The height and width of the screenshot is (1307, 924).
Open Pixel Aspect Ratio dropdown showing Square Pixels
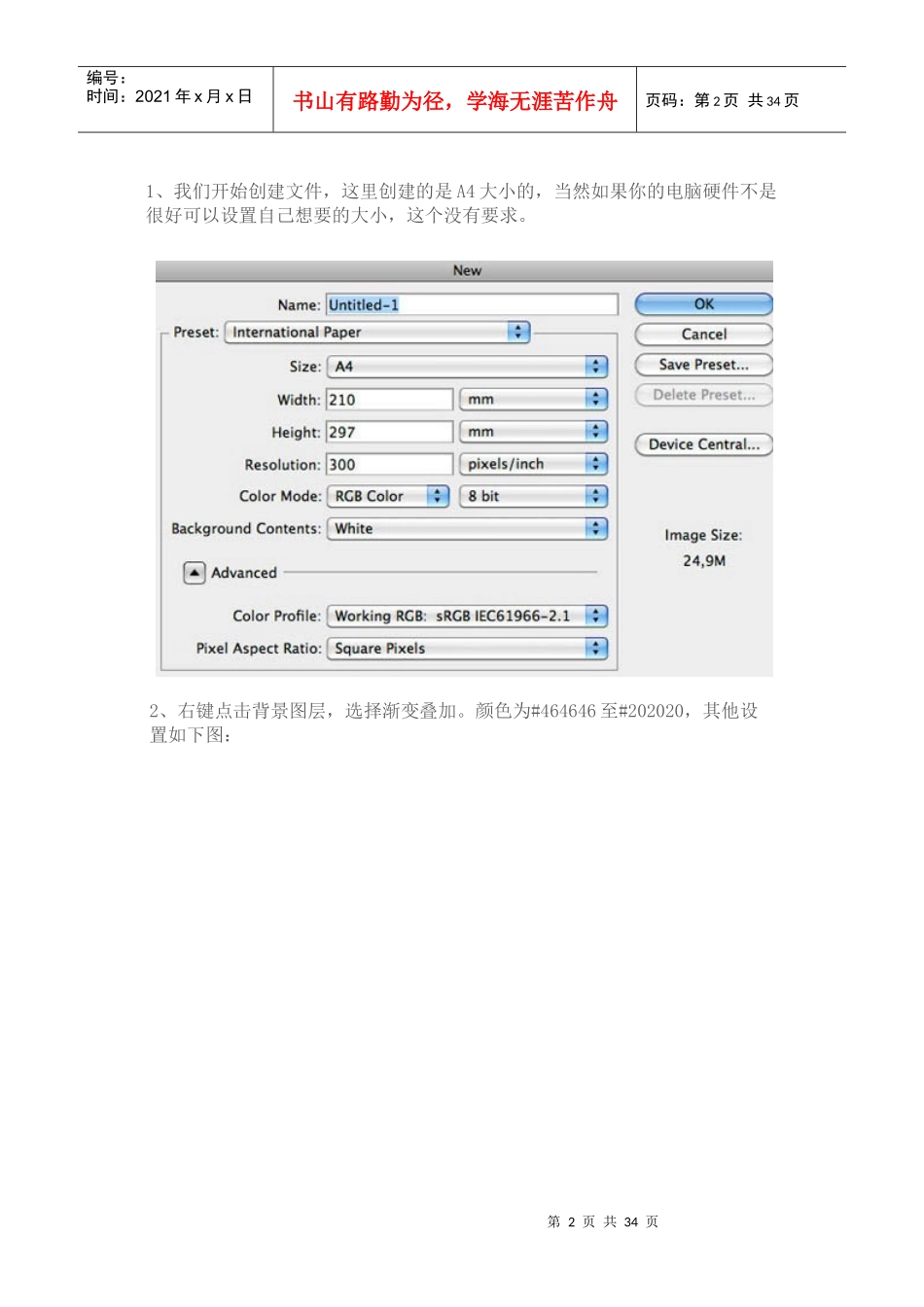[467, 649]
